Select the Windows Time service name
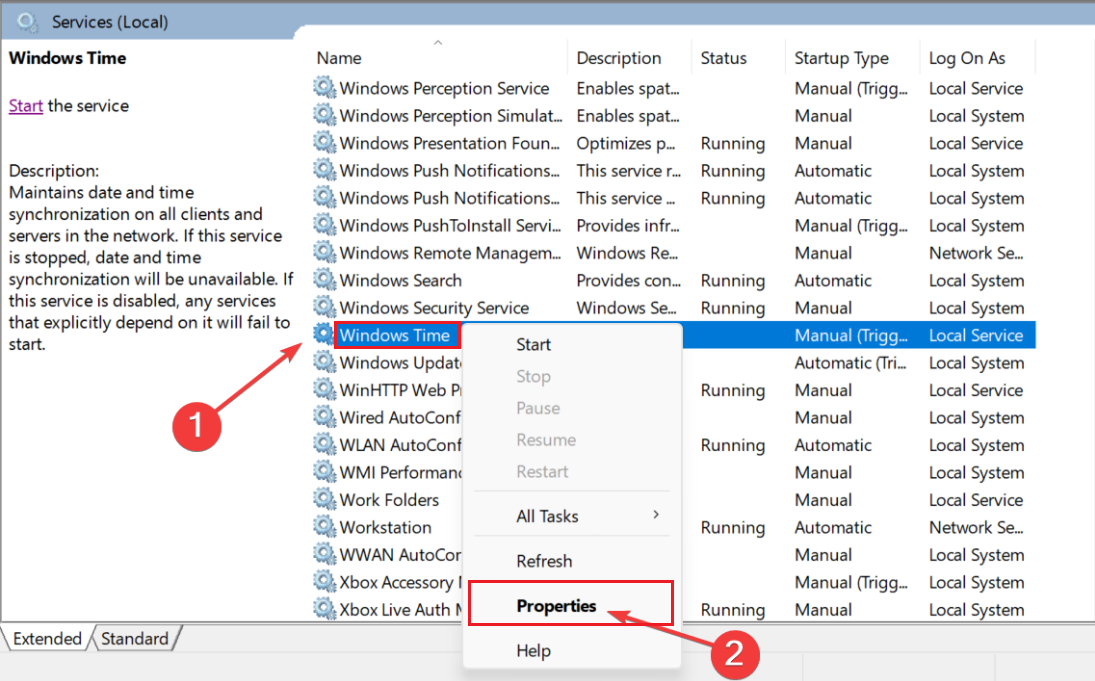The image size is (1095, 681). [395, 335]
